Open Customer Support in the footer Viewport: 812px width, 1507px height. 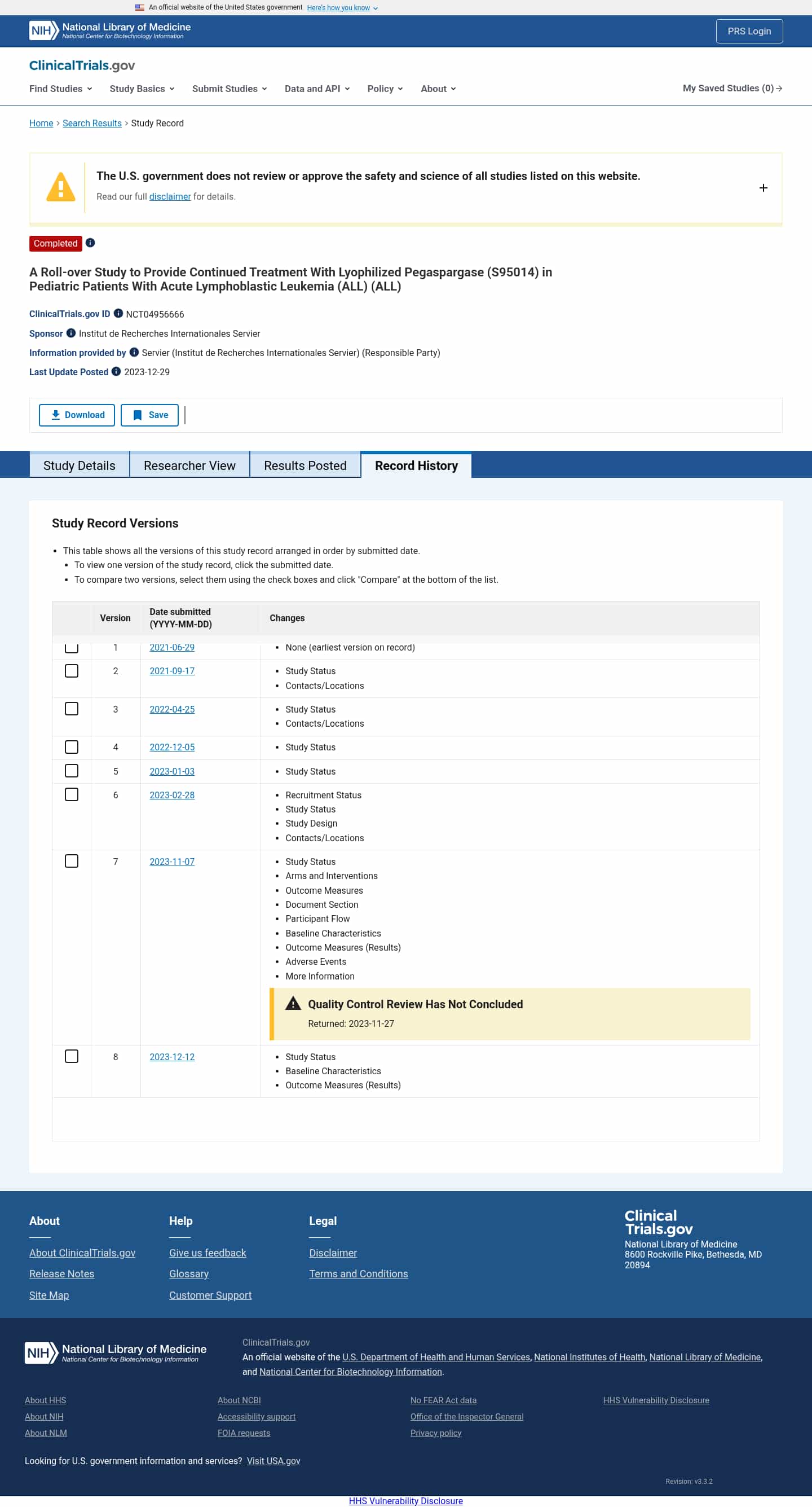[210, 1295]
